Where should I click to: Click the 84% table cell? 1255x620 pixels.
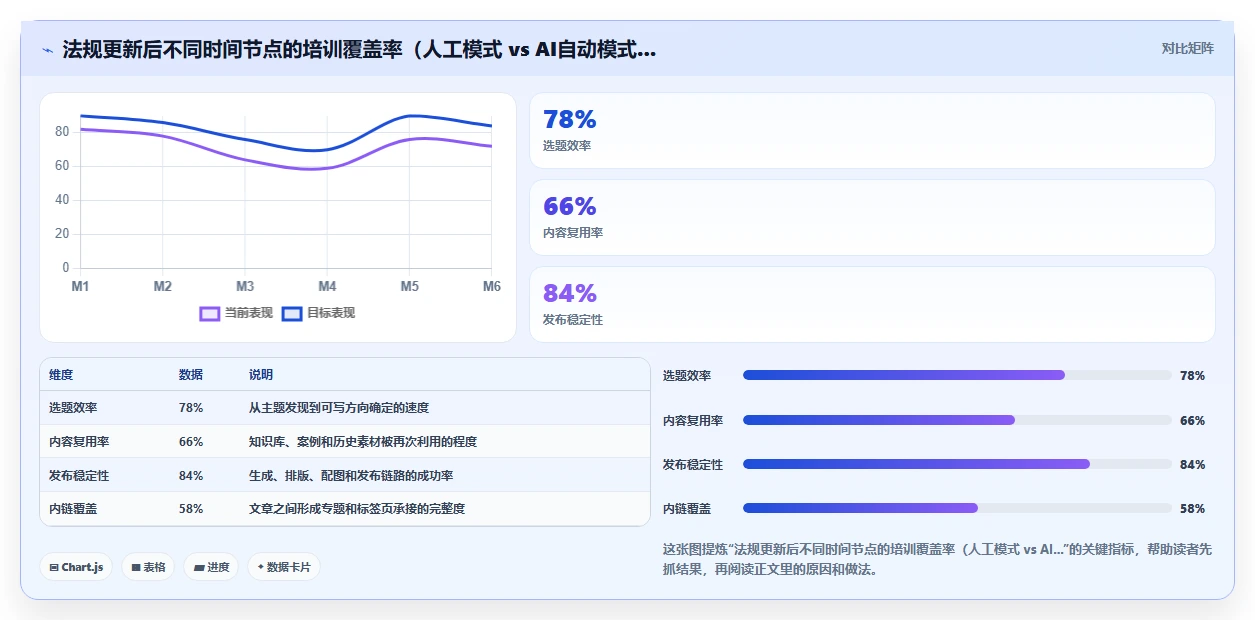[191, 475]
